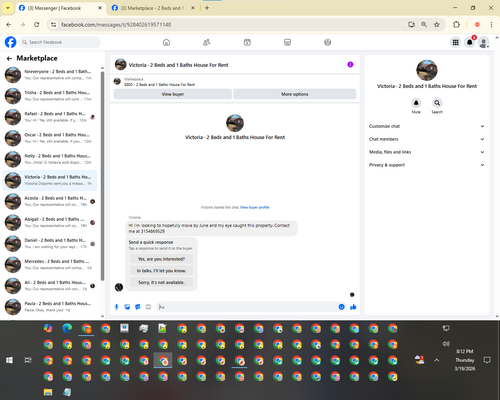Screen dimensions: 500x400
Task: Send quick reply In talks. I'll let you know.
Action: pos(161,271)
